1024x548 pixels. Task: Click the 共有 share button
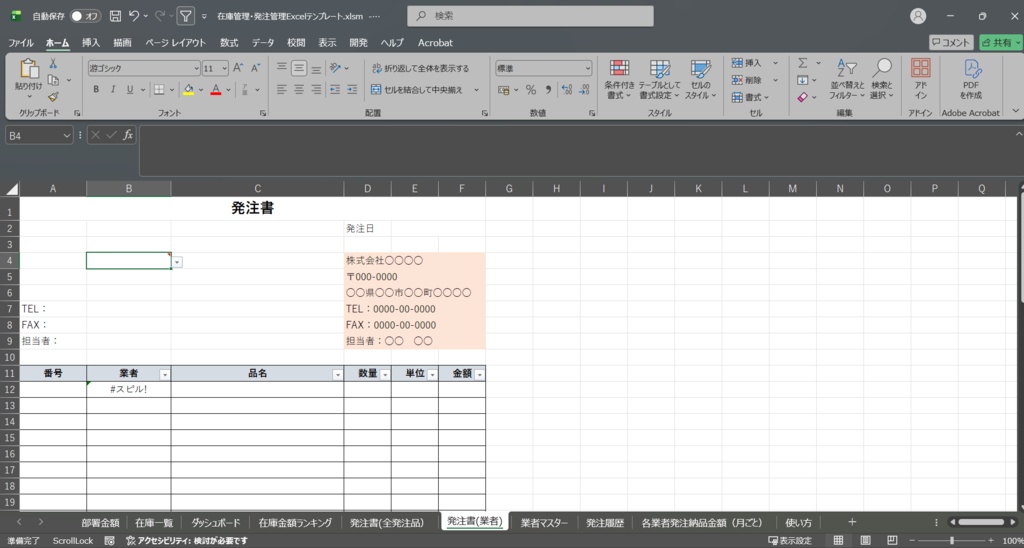pyautogui.click(x=1001, y=42)
